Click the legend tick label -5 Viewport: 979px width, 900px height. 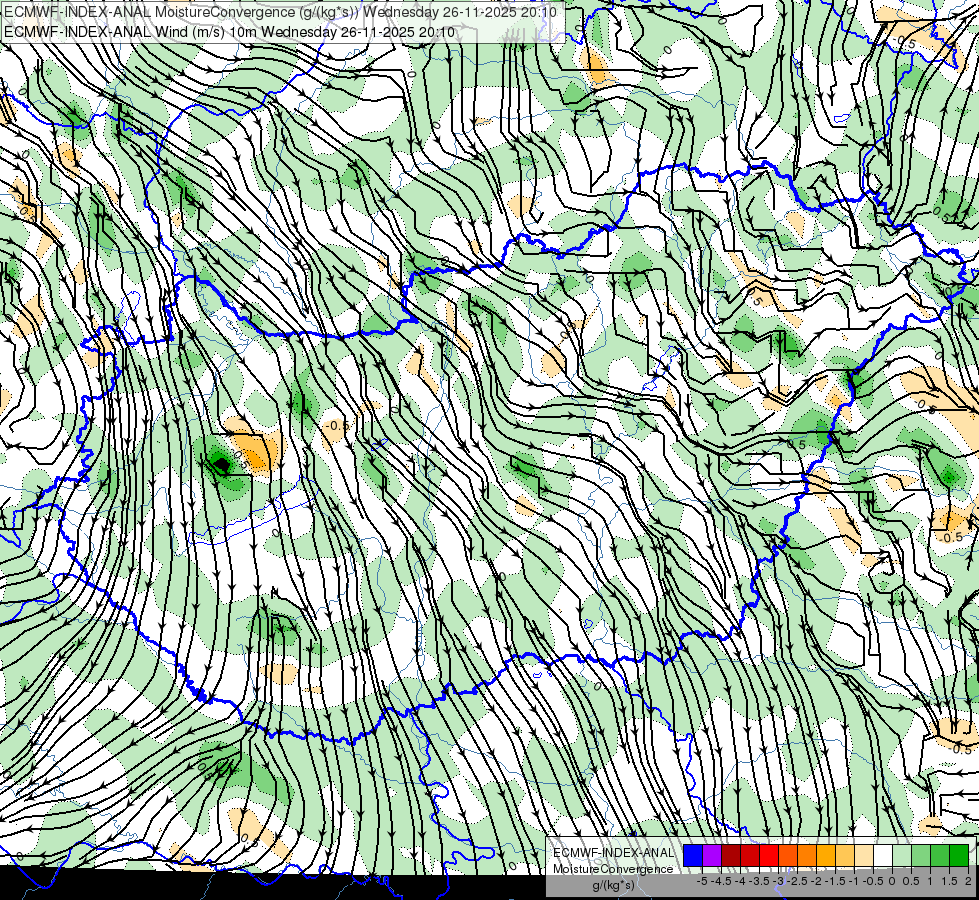702,881
